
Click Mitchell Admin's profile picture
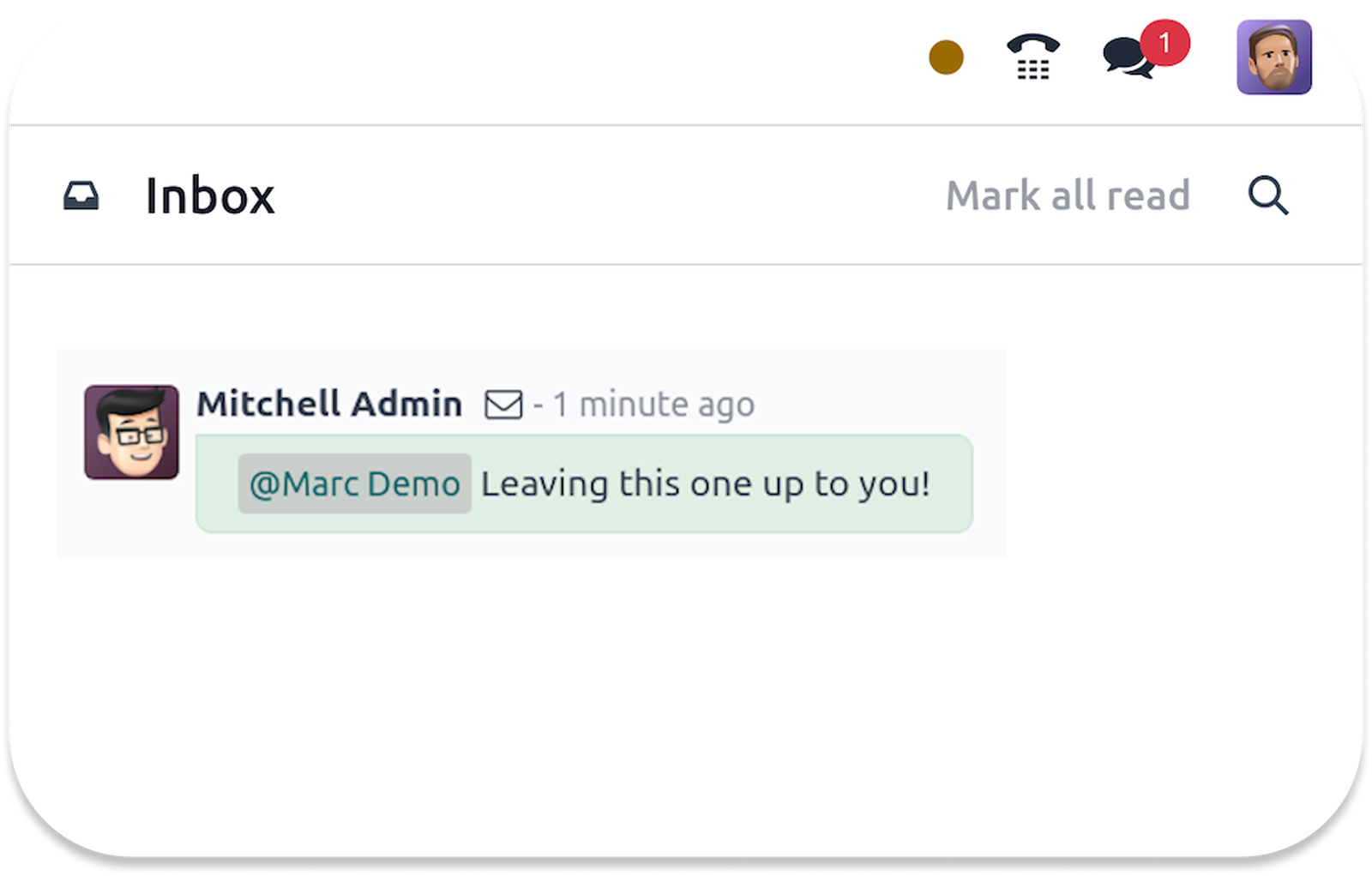[x=131, y=432]
